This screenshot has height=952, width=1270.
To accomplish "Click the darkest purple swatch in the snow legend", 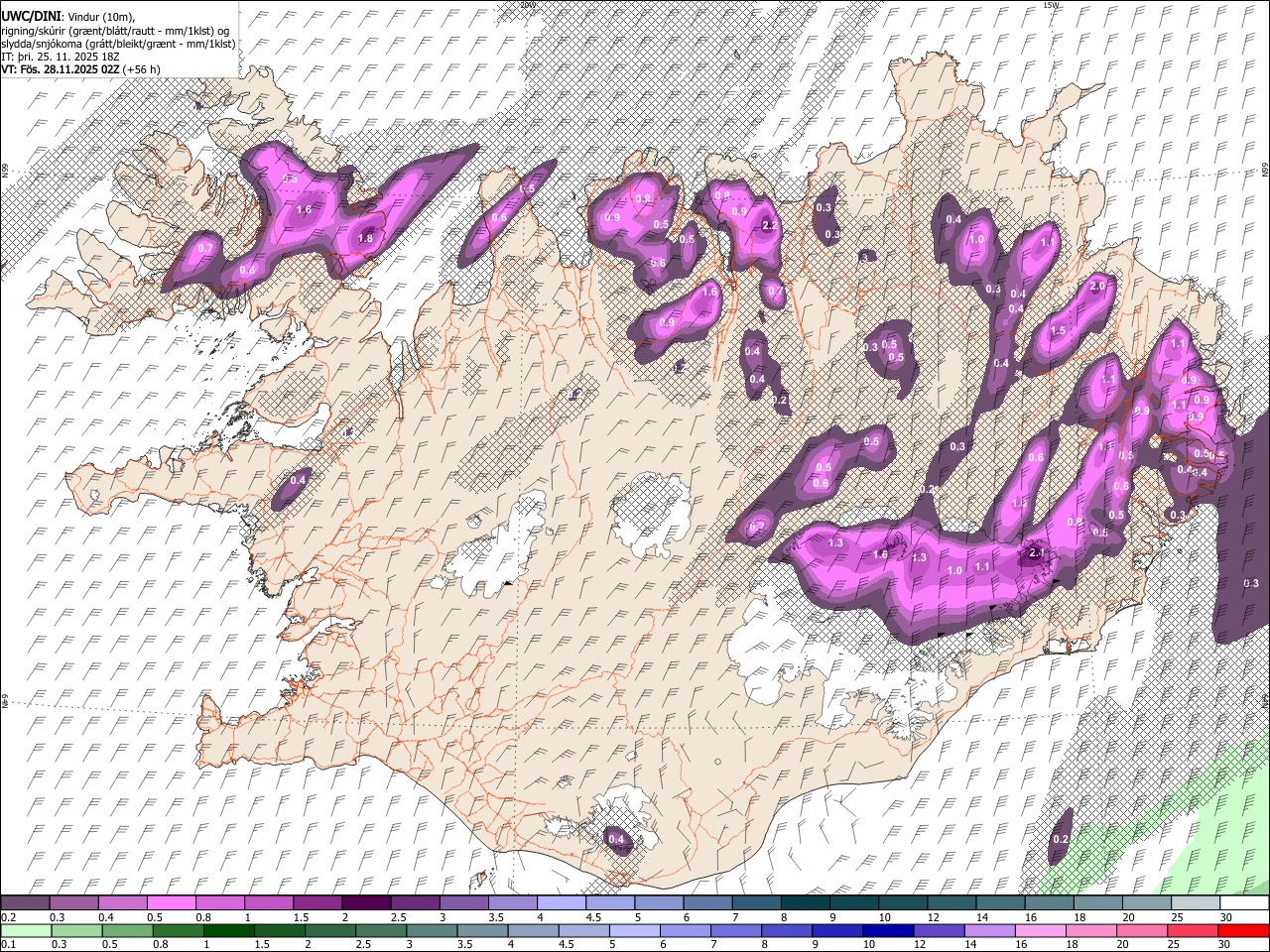I will pos(365,903).
